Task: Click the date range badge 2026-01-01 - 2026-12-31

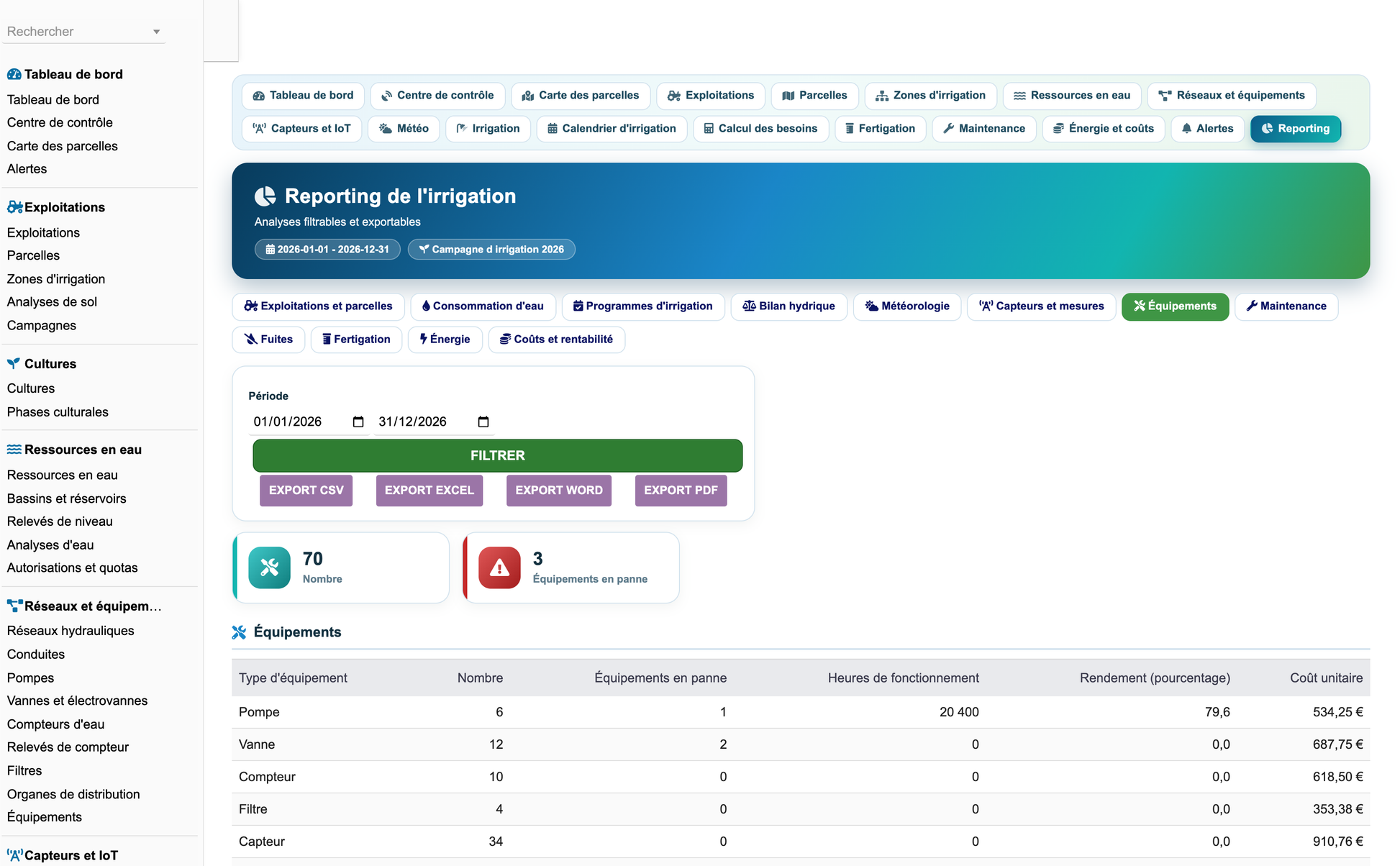Action: (327, 250)
